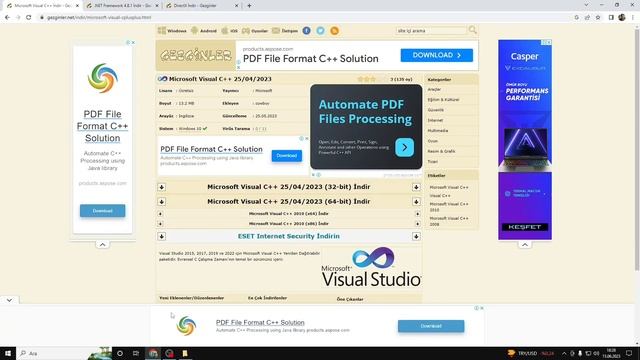Open the site's Facebook page icon
This screenshot has height=360, width=640.
coord(307,31)
